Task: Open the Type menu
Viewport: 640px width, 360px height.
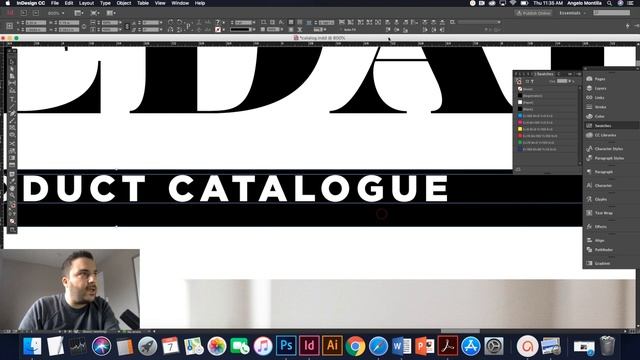Action: click(x=105, y=3)
